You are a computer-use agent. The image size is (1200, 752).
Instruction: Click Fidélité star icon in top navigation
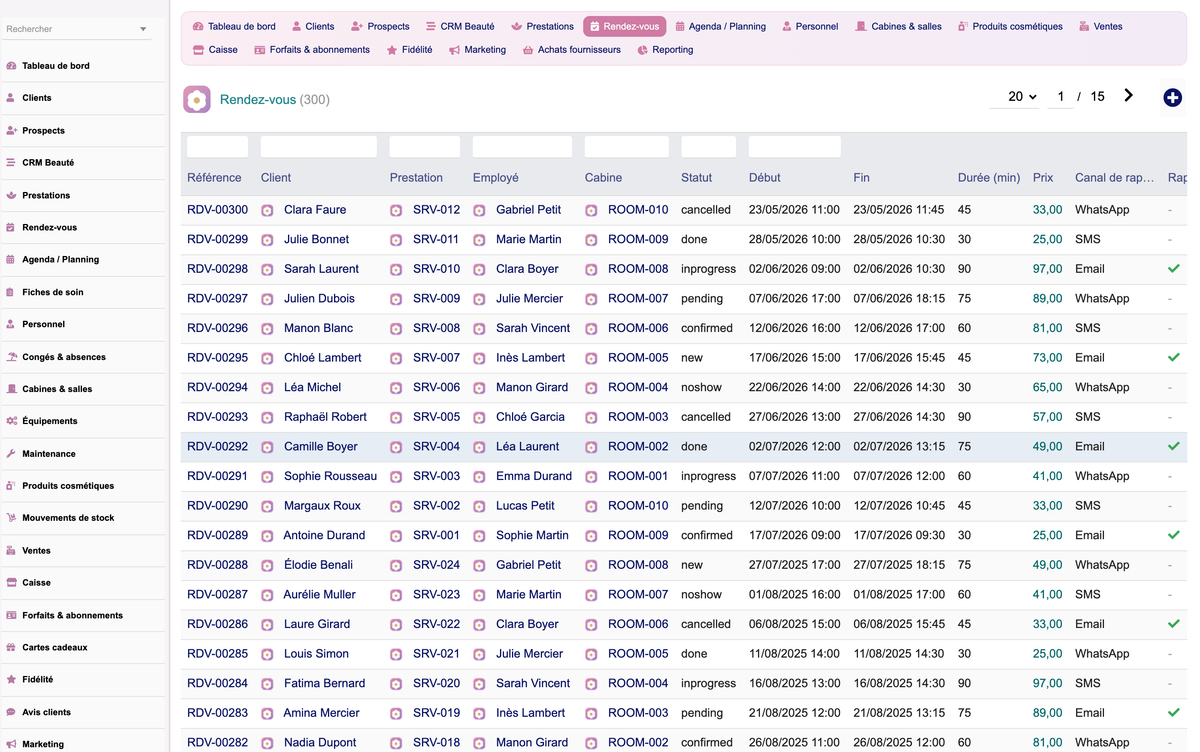coord(392,50)
